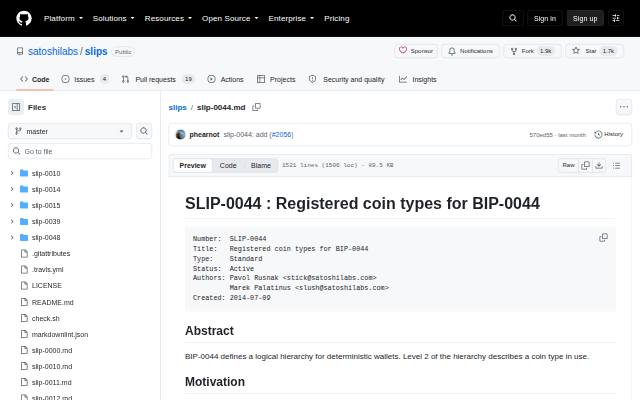This screenshot has width=640, height=400.
Task: Focus the Go to file field
Action: pyautogui.click(x=80, y=151)
